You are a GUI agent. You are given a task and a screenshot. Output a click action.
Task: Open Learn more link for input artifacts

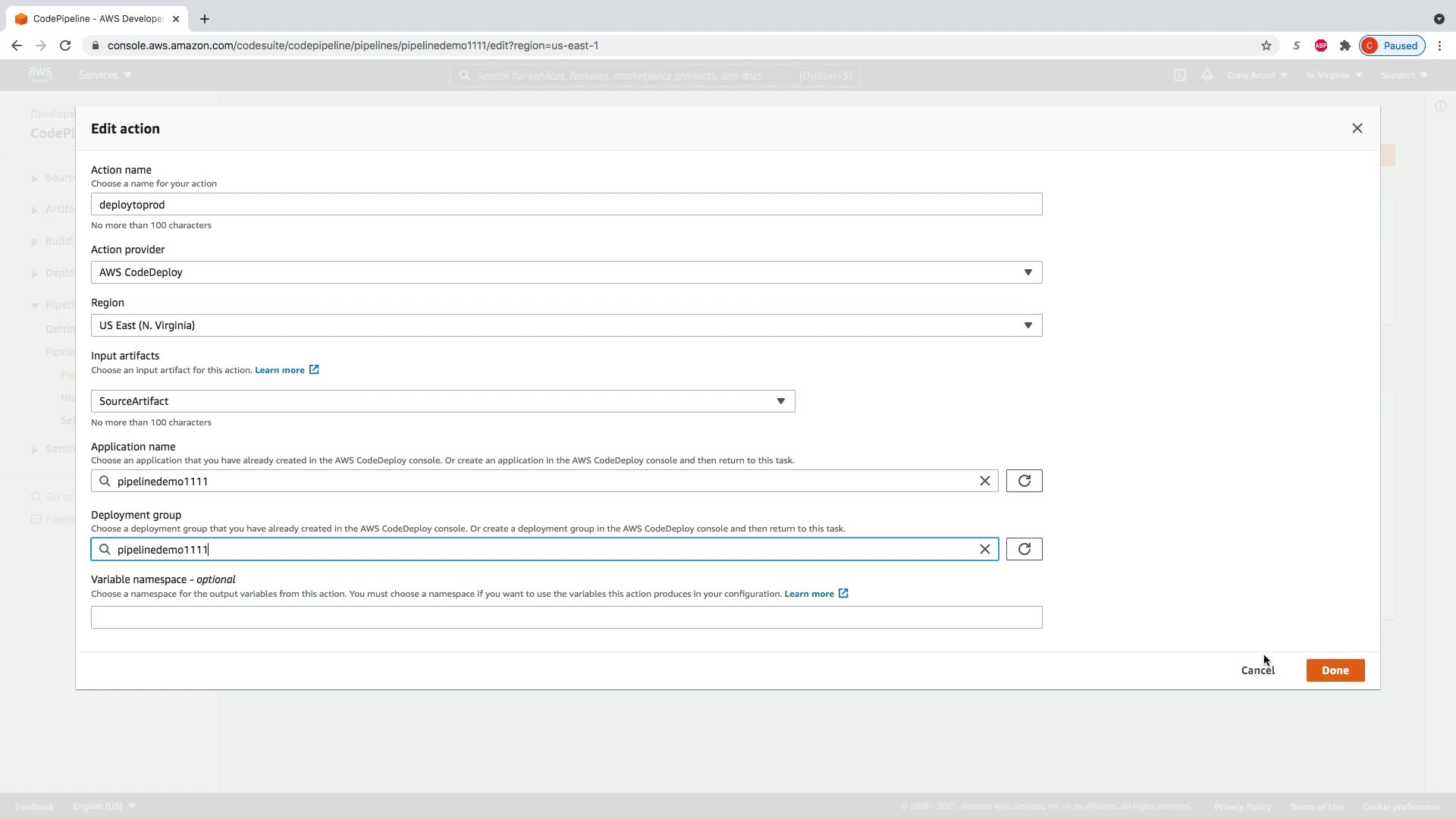pos(279,370)
